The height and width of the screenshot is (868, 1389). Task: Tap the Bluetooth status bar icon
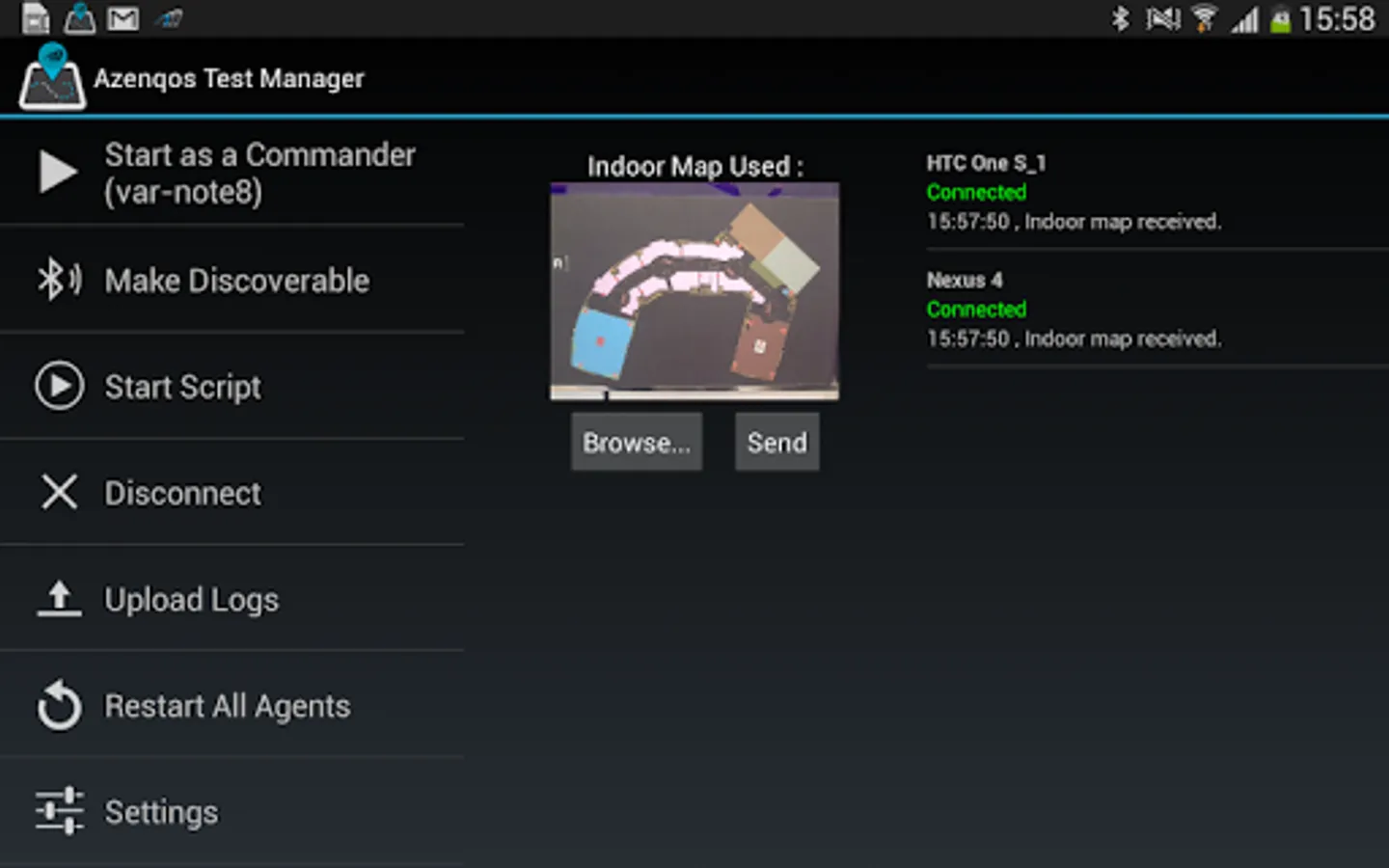coord(1120,18)
